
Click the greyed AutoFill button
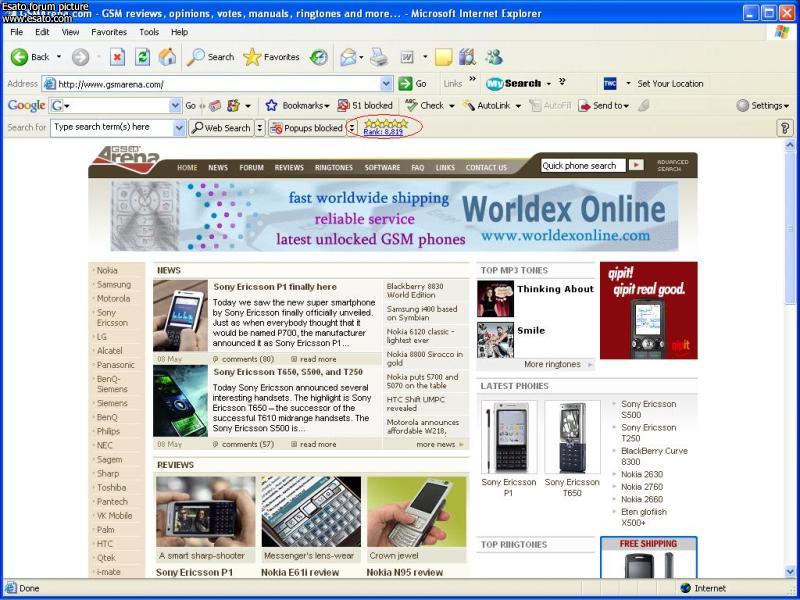pos(550,106)
